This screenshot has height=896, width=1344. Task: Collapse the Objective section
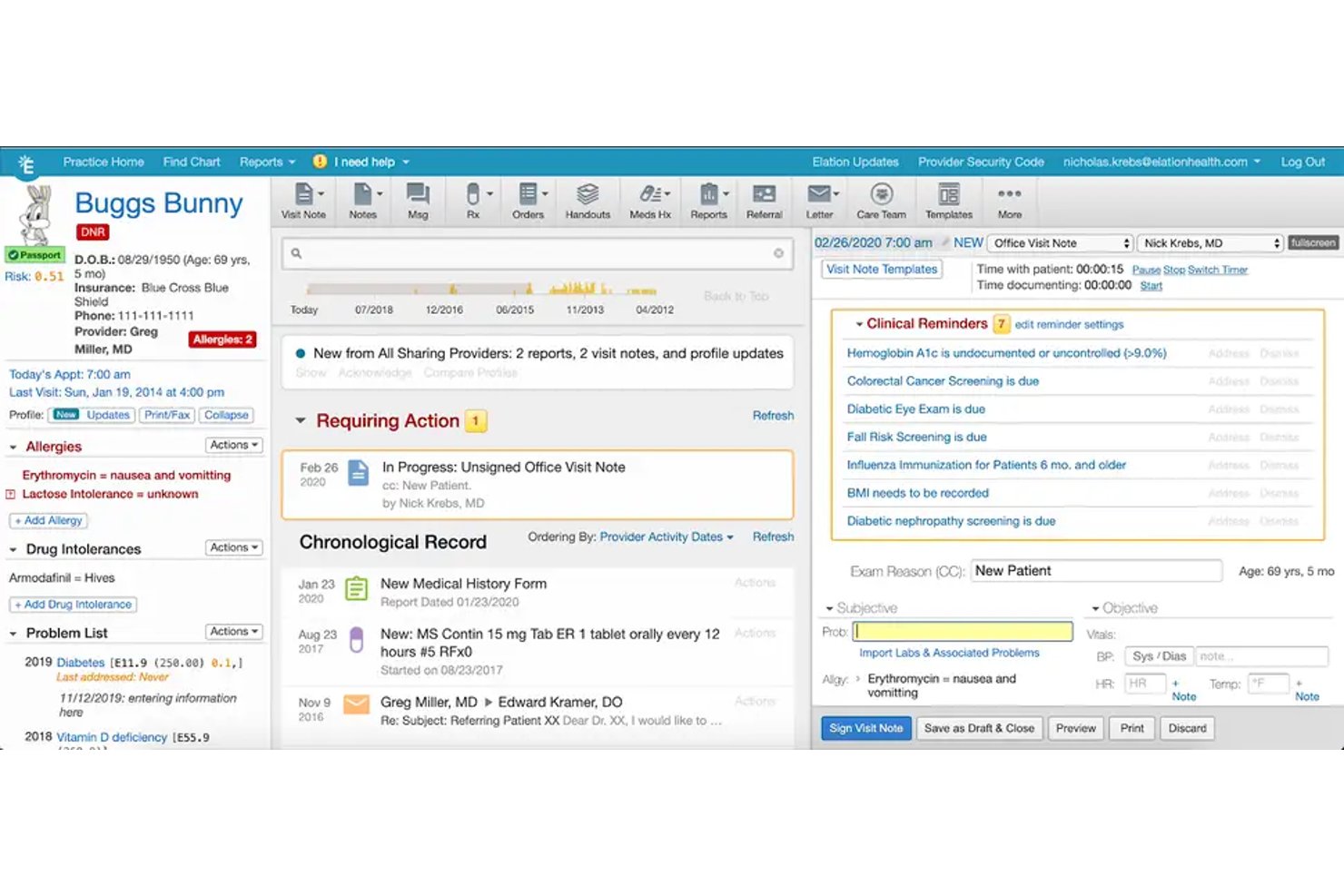1095,608
